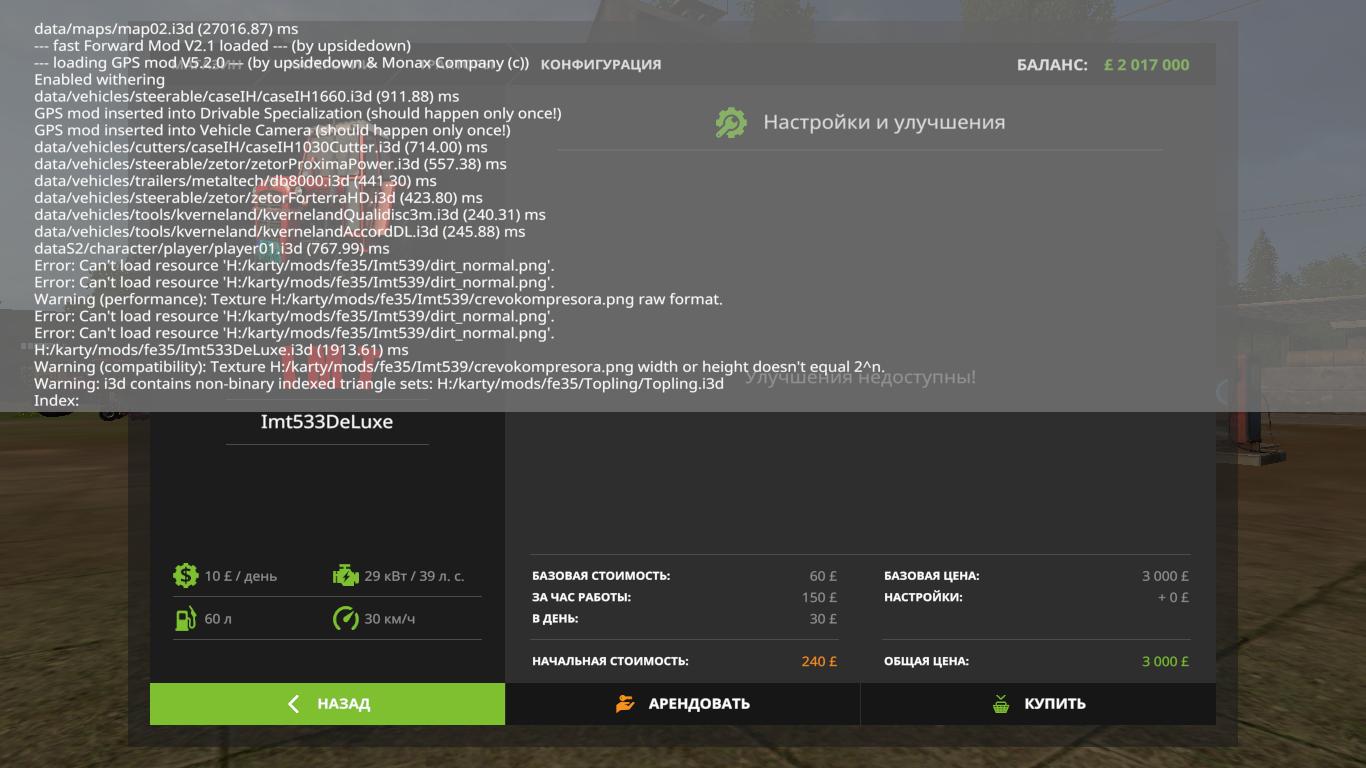Click the balance amount £ 2 017 000
This screenshot has height=768, width=1366.
pyautogui.click(x=1147, y=65)
